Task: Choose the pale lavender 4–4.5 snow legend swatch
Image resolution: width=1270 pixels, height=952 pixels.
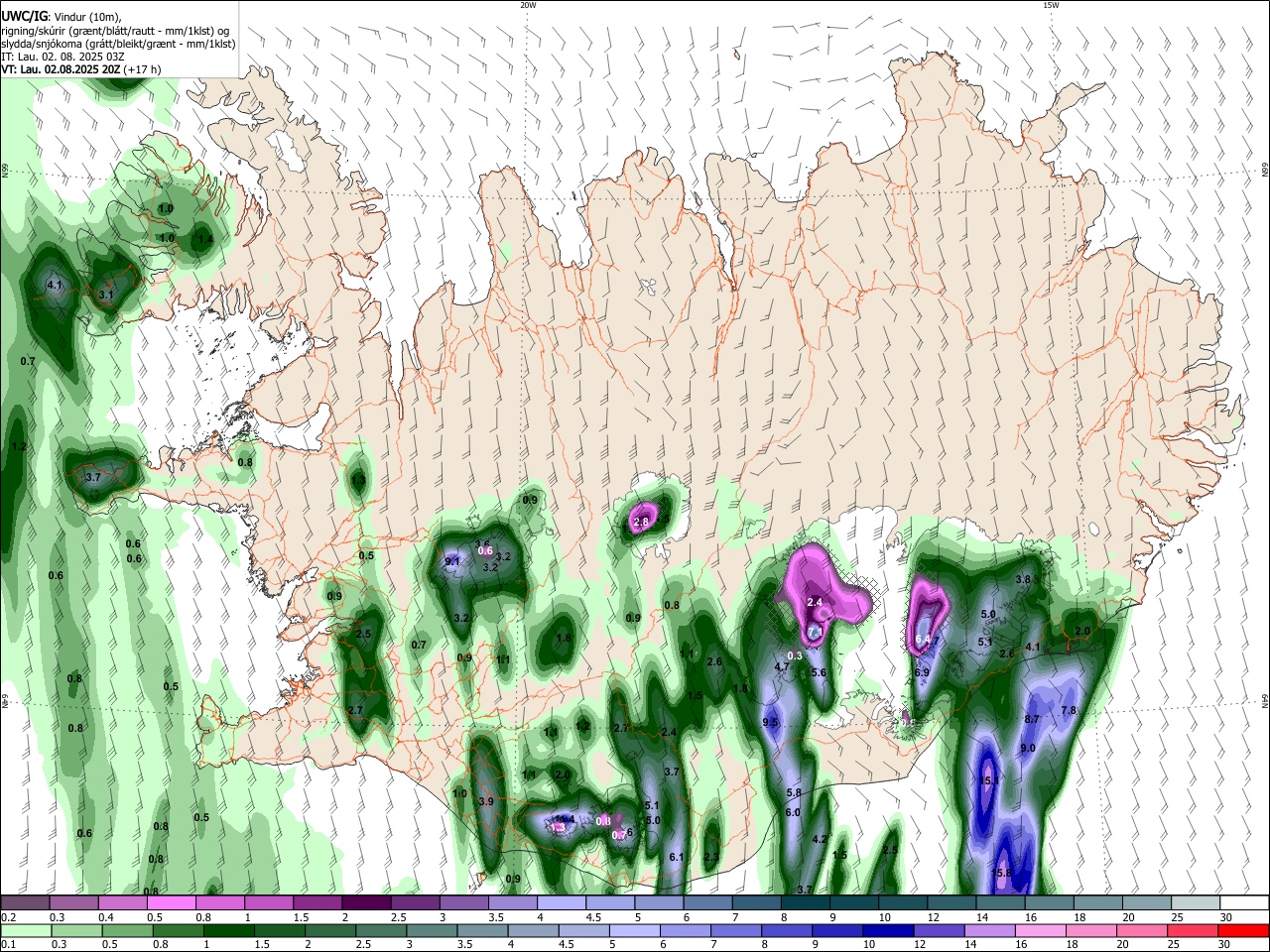Action: (x=561, y=902)
